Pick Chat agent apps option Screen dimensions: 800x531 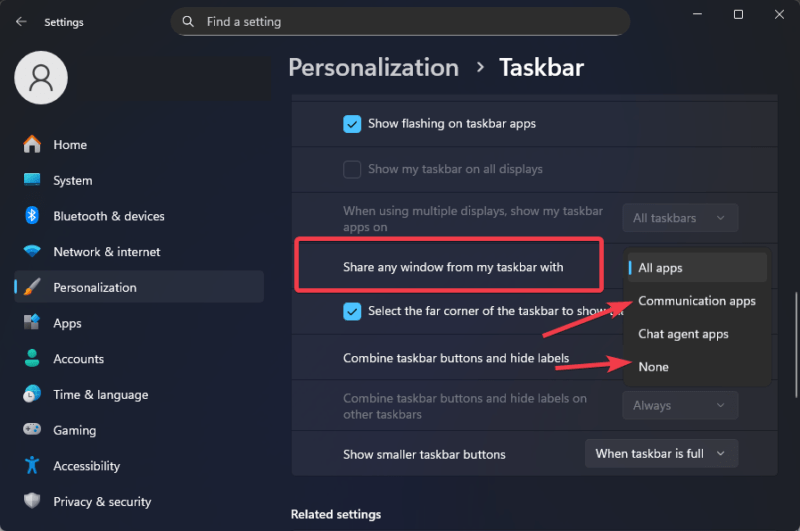pos(683,334)
